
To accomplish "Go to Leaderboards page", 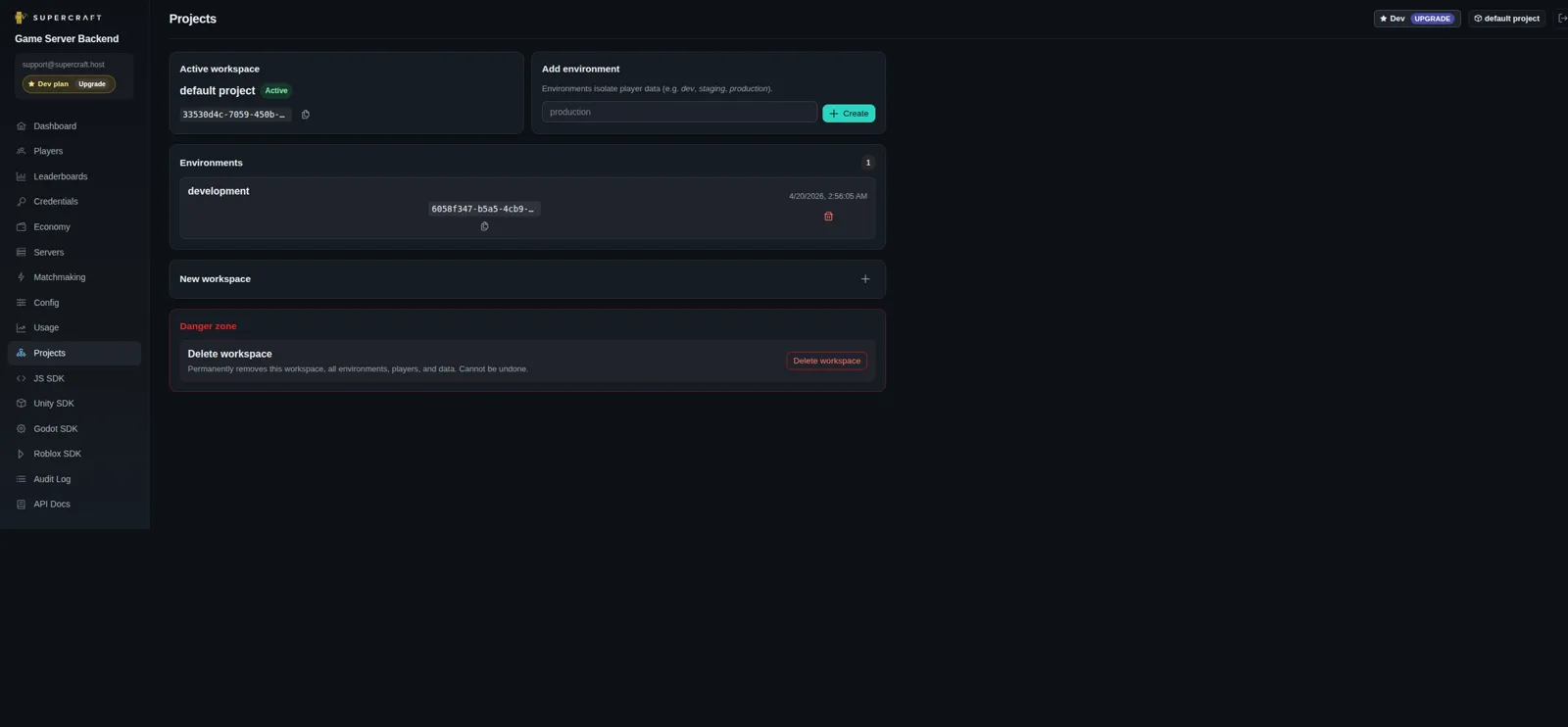I will pyautogui.click(x=74, y=176).
